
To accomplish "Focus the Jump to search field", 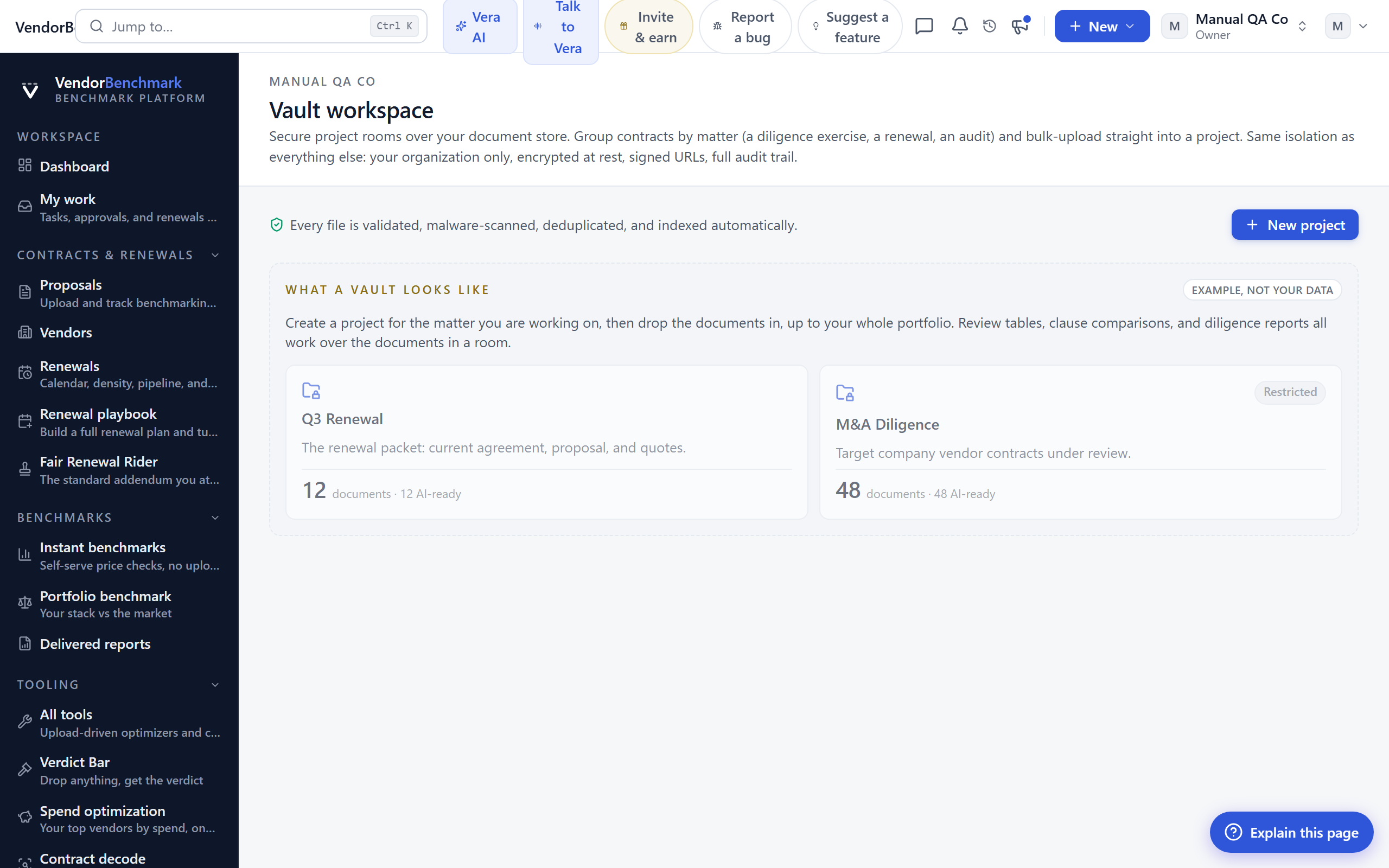I will click(251, 27).
